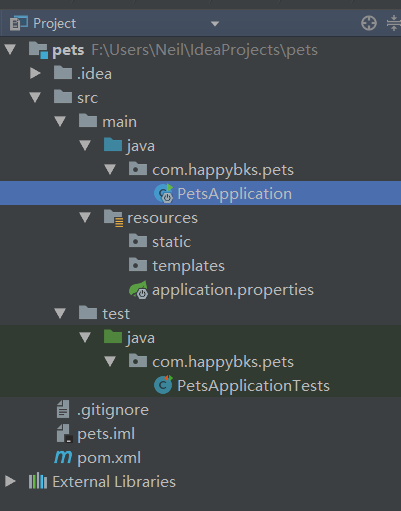
Task: Click the External Libraries bars icon
Action: [38, 481]
